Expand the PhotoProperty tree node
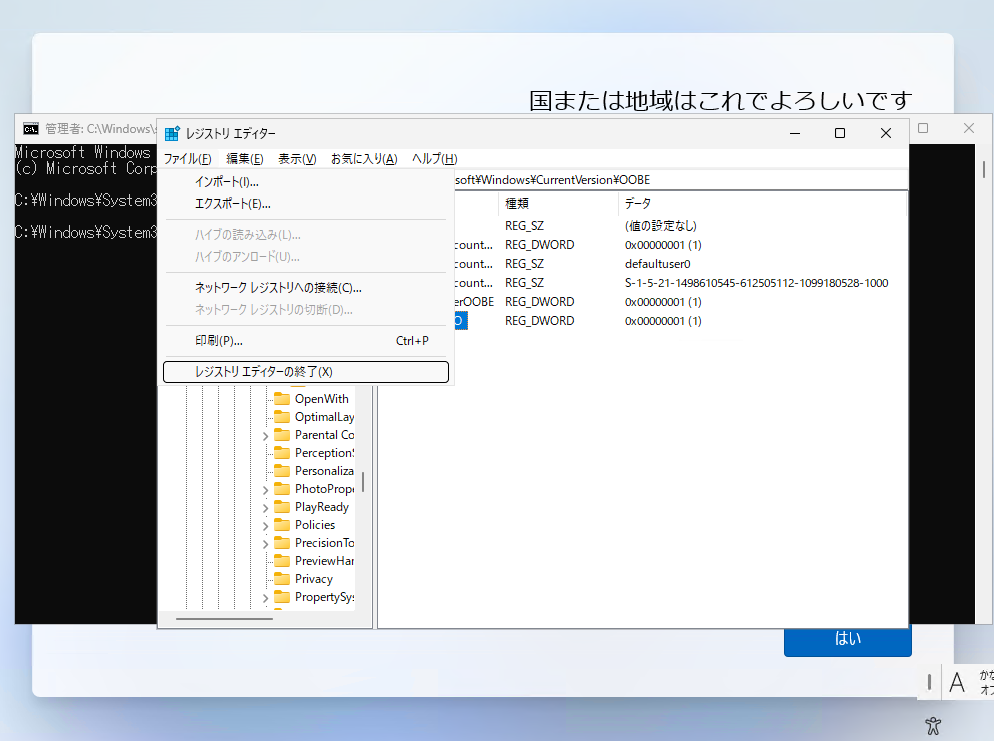 coord(266,490)
